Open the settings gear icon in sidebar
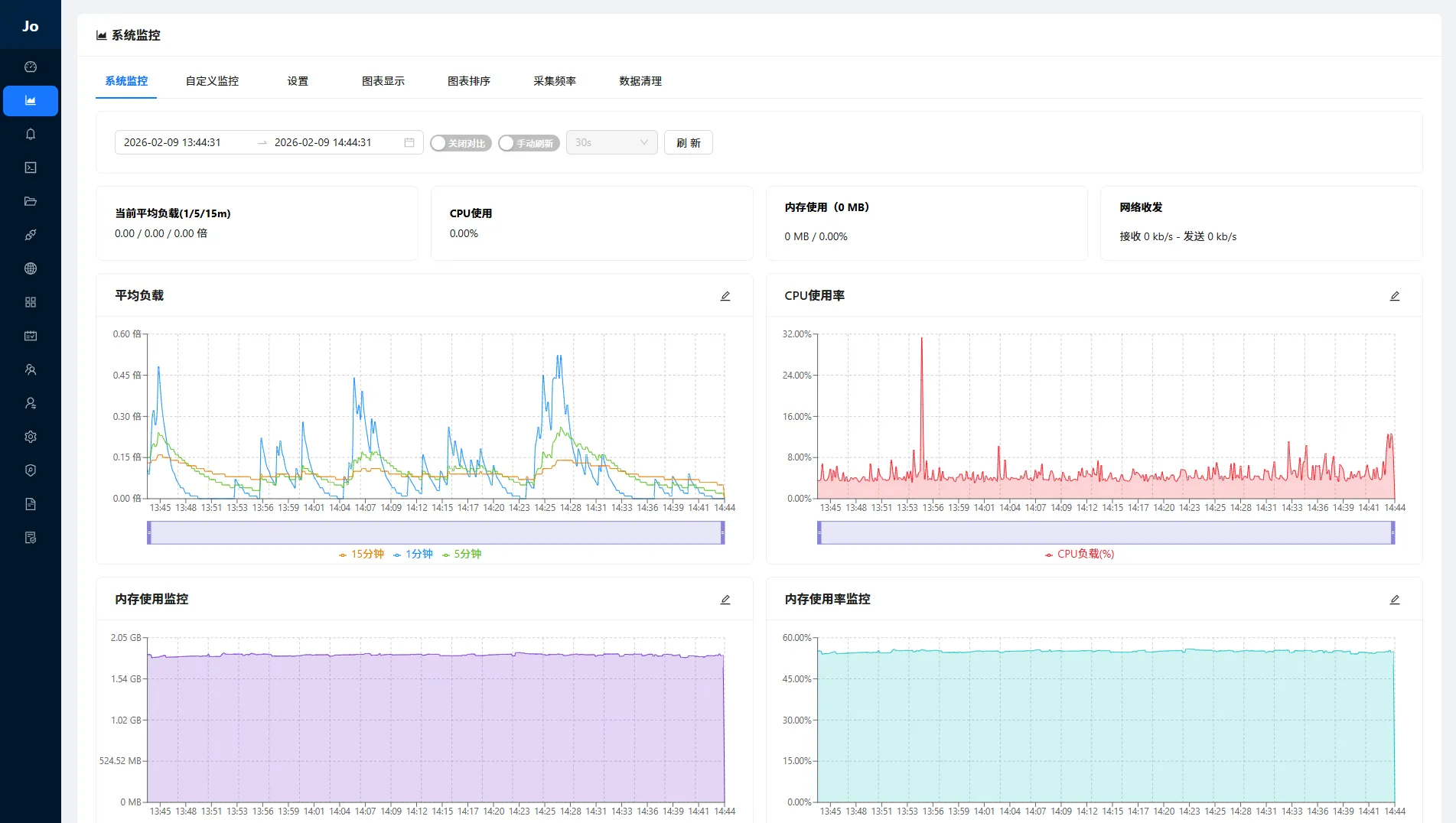This screenshot has width=1456, height=823. [x=31, y=437]
